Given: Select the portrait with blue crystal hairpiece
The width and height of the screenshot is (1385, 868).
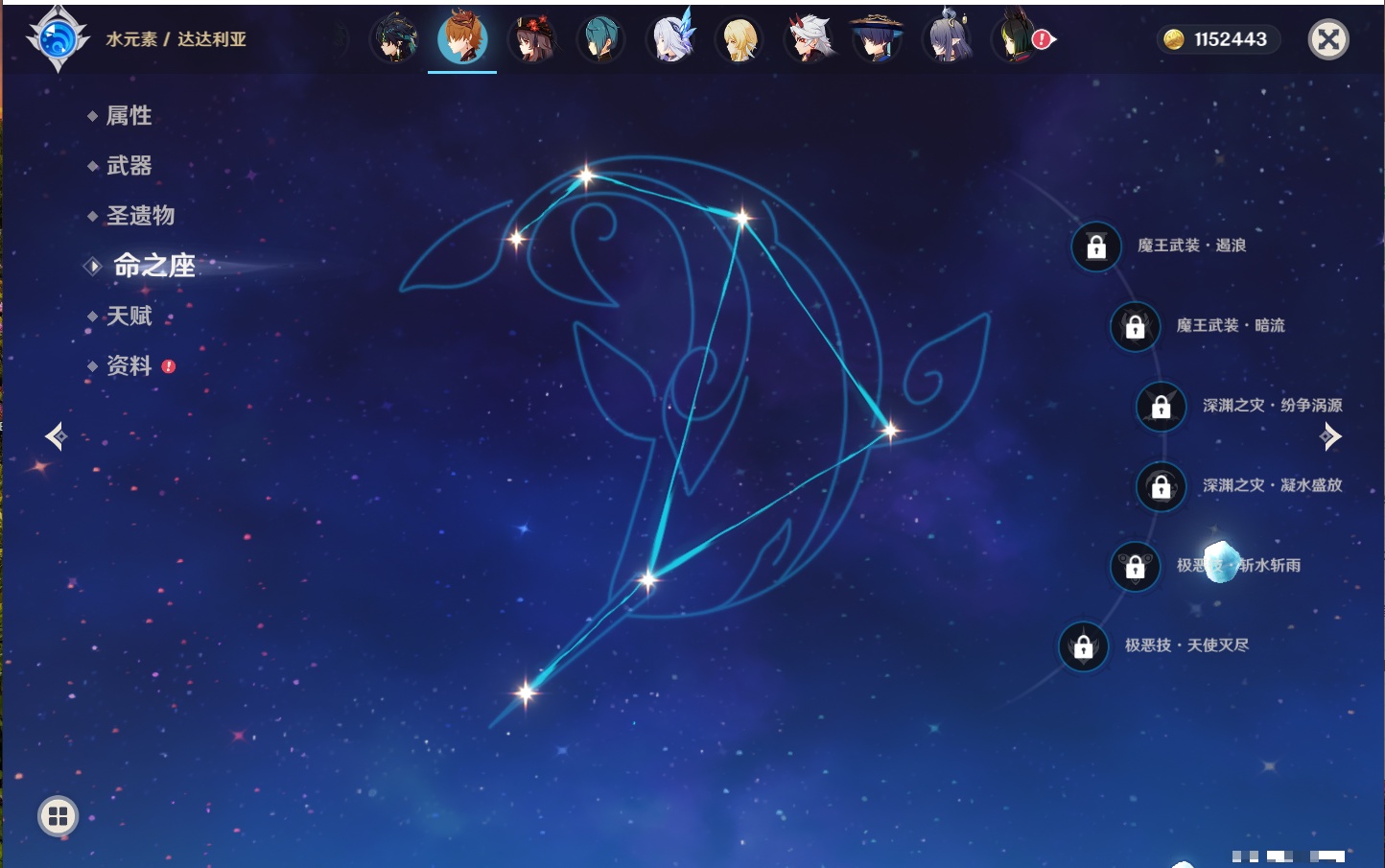Looking at the screenshot, I should 671,39.
